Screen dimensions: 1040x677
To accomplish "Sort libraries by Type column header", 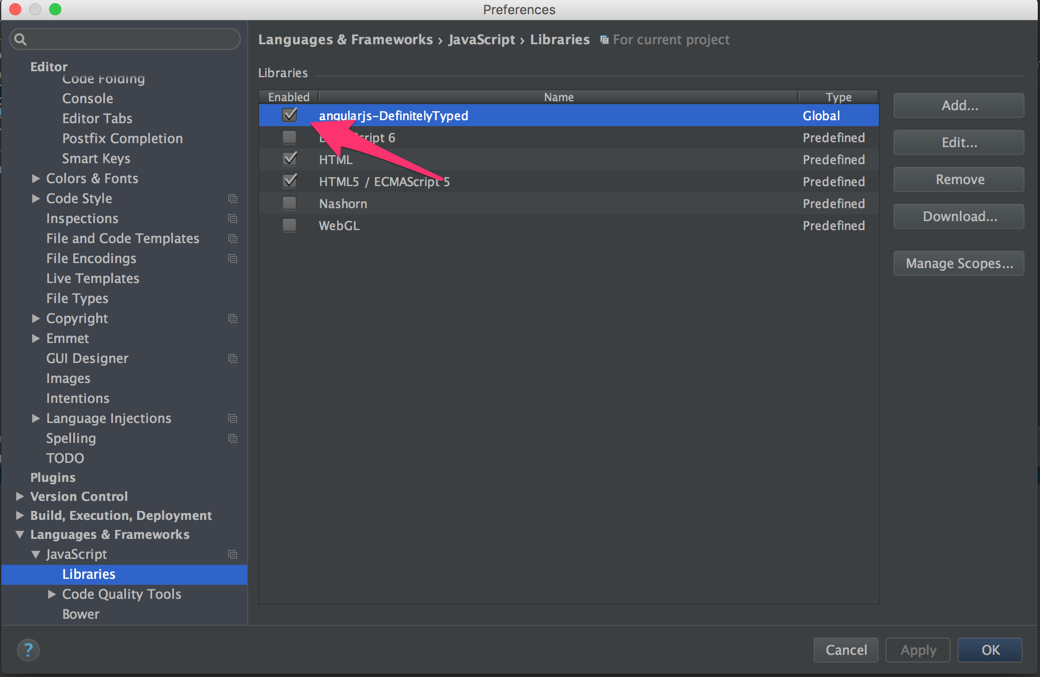I will (838, 97).
